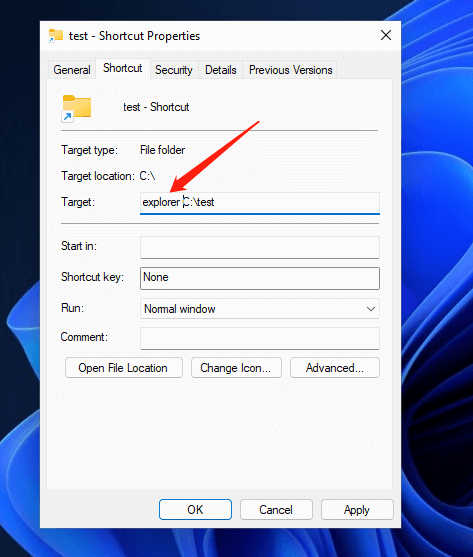Switch to the Details tab

(x=221, y=70)
